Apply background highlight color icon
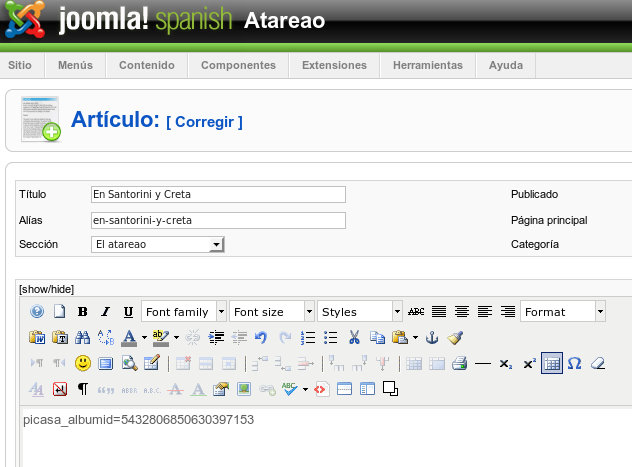Viewport: 632px width, 467px height. coord(161,337)
